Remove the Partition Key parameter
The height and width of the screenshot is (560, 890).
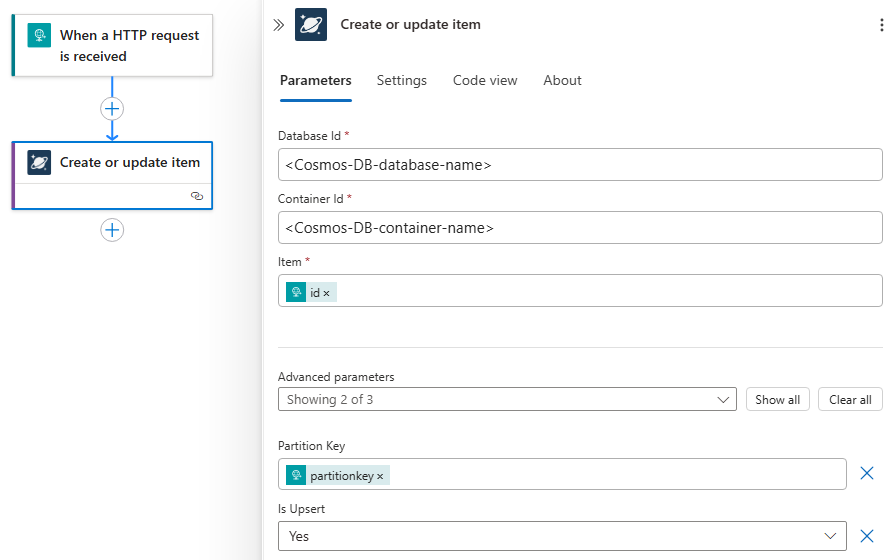tap(867, 473)
